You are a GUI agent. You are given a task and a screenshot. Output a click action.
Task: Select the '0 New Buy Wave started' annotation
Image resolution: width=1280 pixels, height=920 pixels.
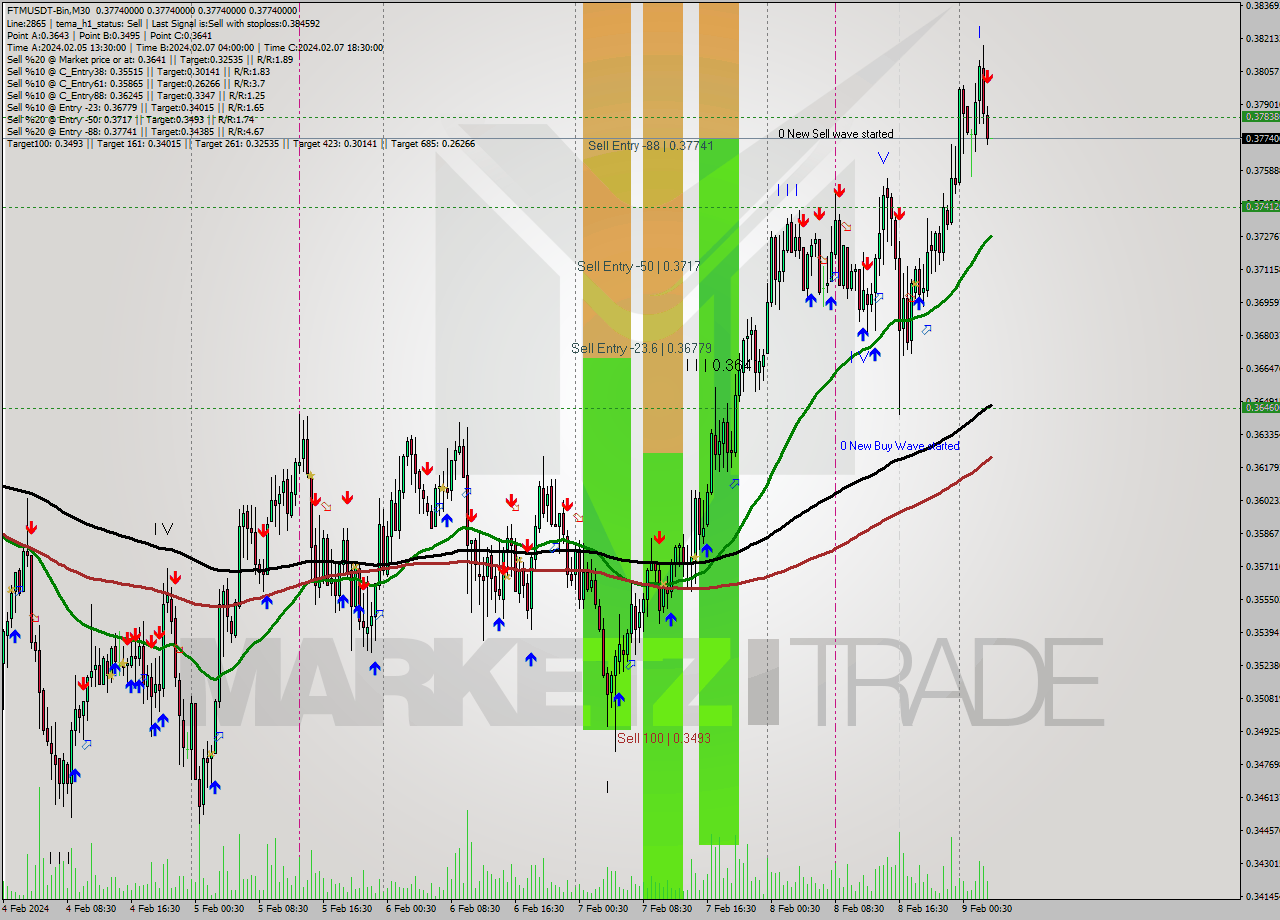click(899, 446)
